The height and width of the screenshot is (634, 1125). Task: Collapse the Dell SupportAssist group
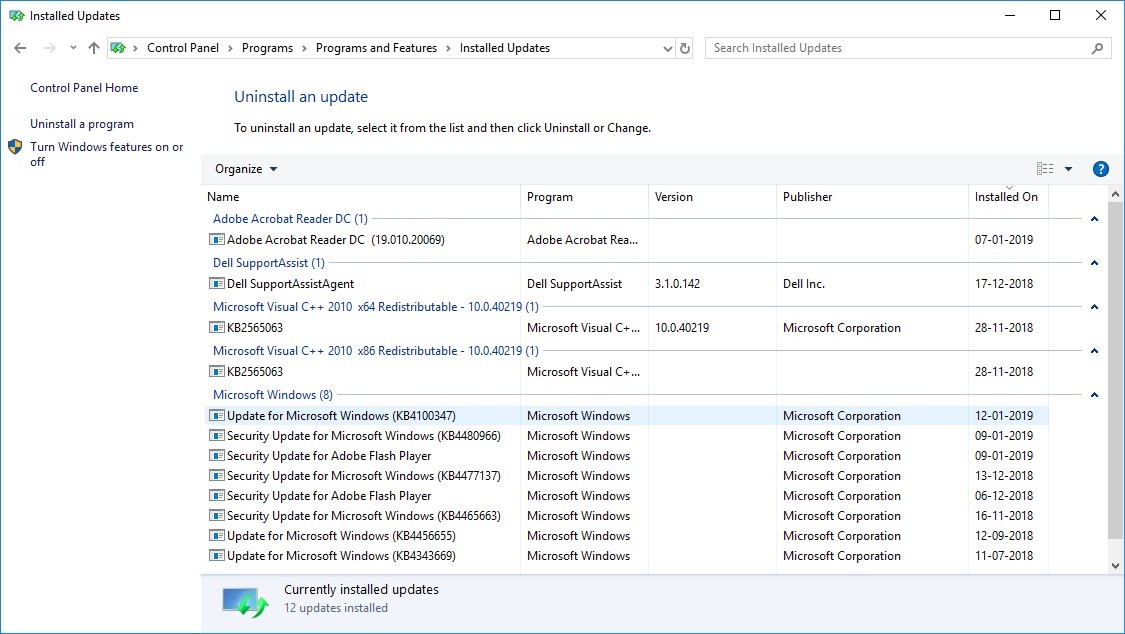pos(1094,263)
